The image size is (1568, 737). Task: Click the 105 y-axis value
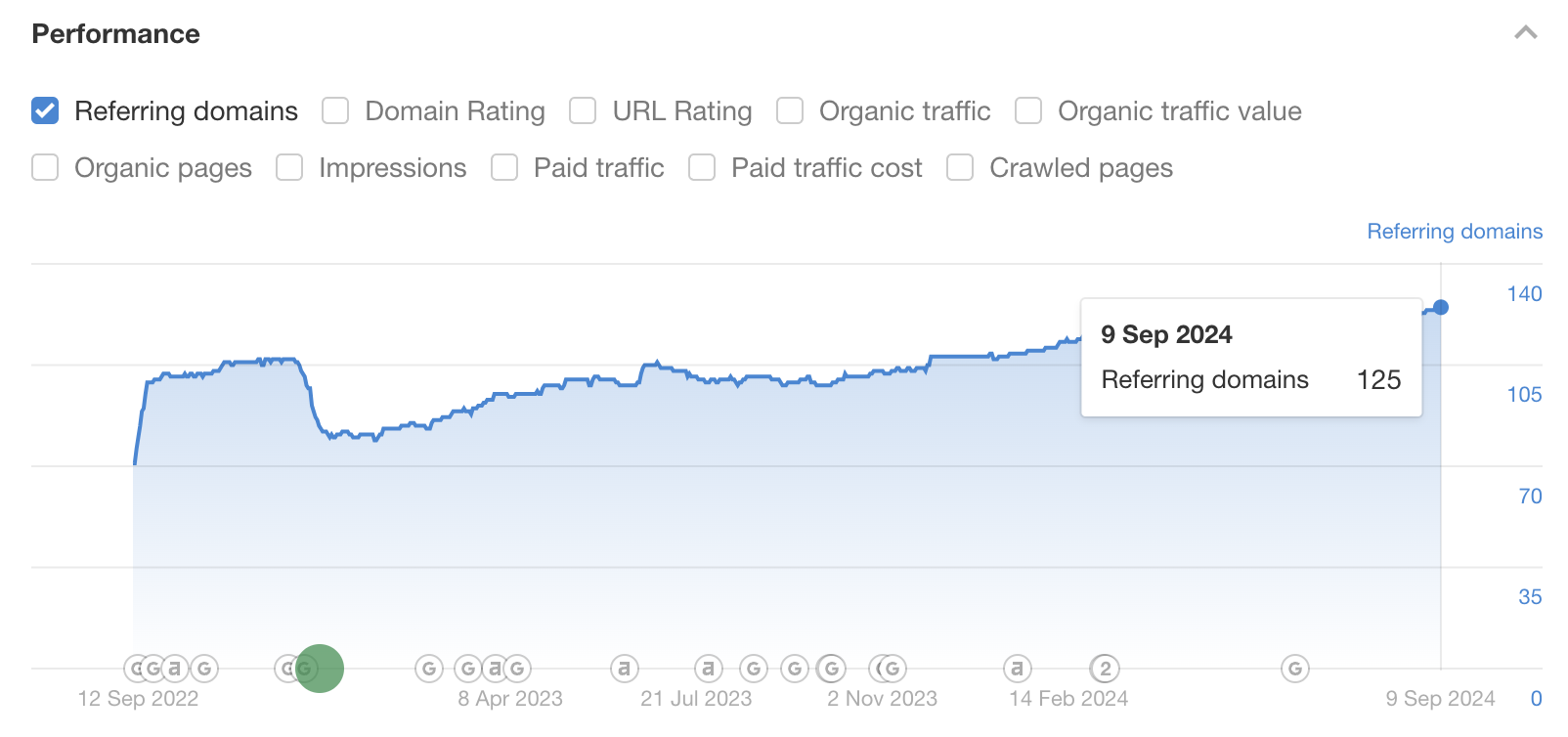coord(1524,395)
